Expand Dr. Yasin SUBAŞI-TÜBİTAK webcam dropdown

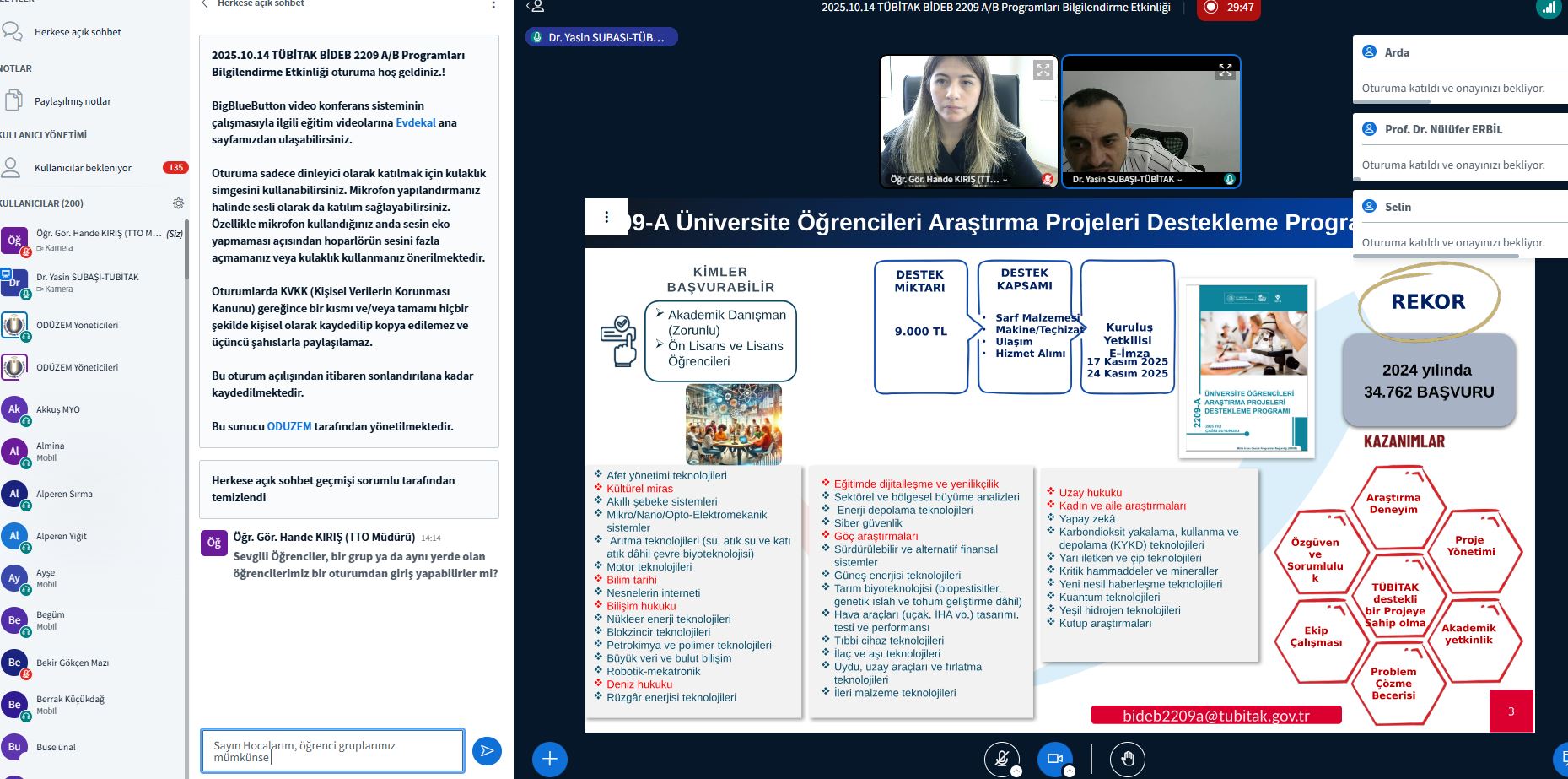[x=1127, y=180]
